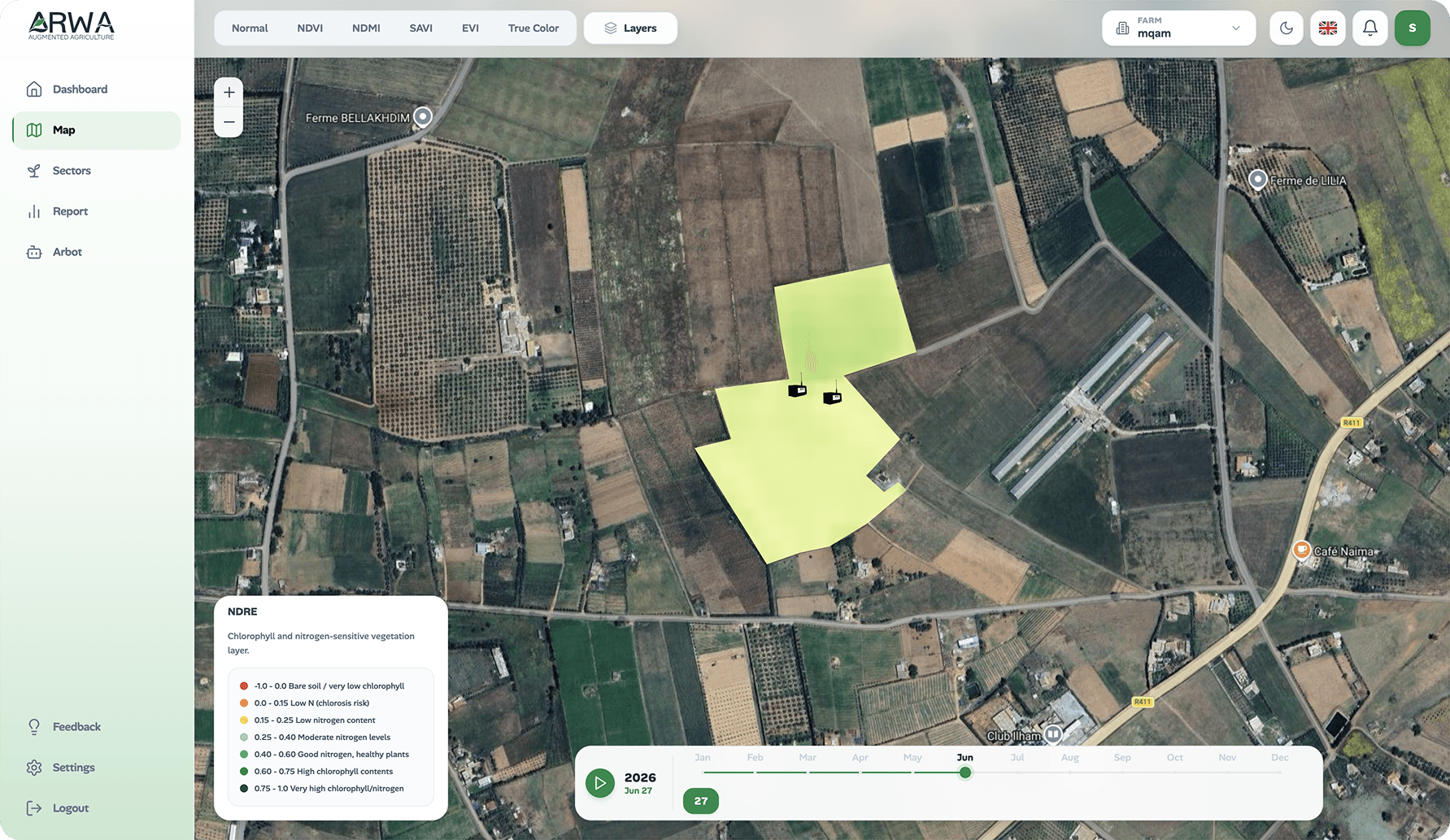Viewport: 1450px width, 840px height.
Task: Click '0.25 - 0.40 Moderate nitrogen levels' entry
Action: (322, 738)
